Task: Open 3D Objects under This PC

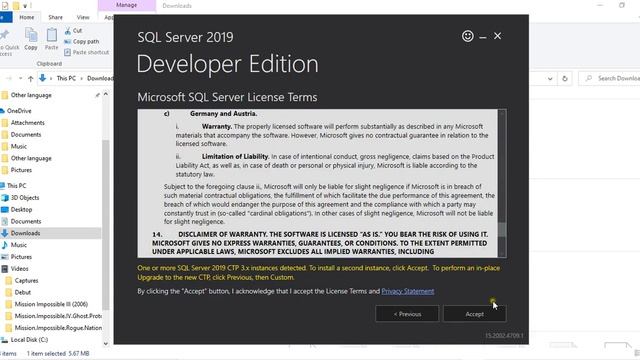Action: (x=24, y=198)
